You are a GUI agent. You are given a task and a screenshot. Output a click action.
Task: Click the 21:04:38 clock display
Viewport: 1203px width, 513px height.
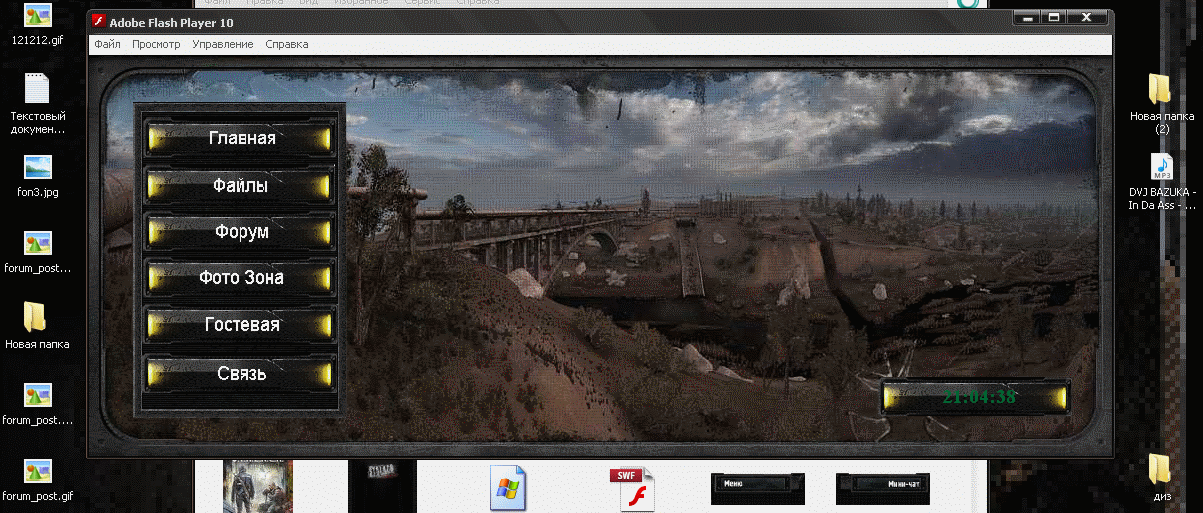(976, 397)
